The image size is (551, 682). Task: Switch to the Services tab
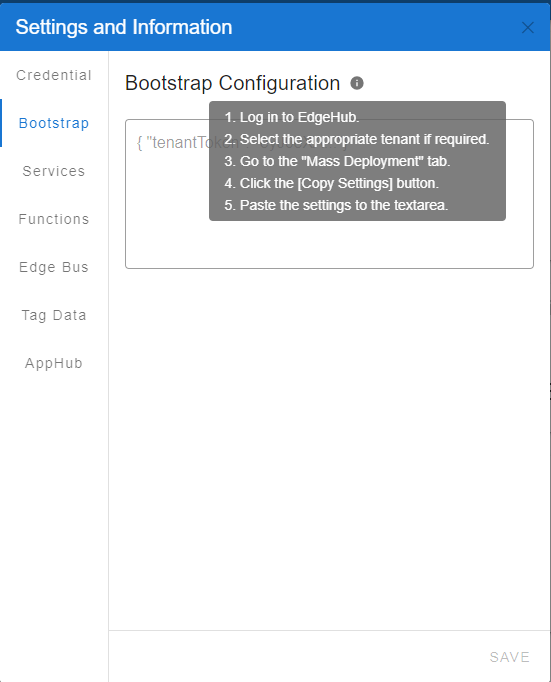pos(54,171)
